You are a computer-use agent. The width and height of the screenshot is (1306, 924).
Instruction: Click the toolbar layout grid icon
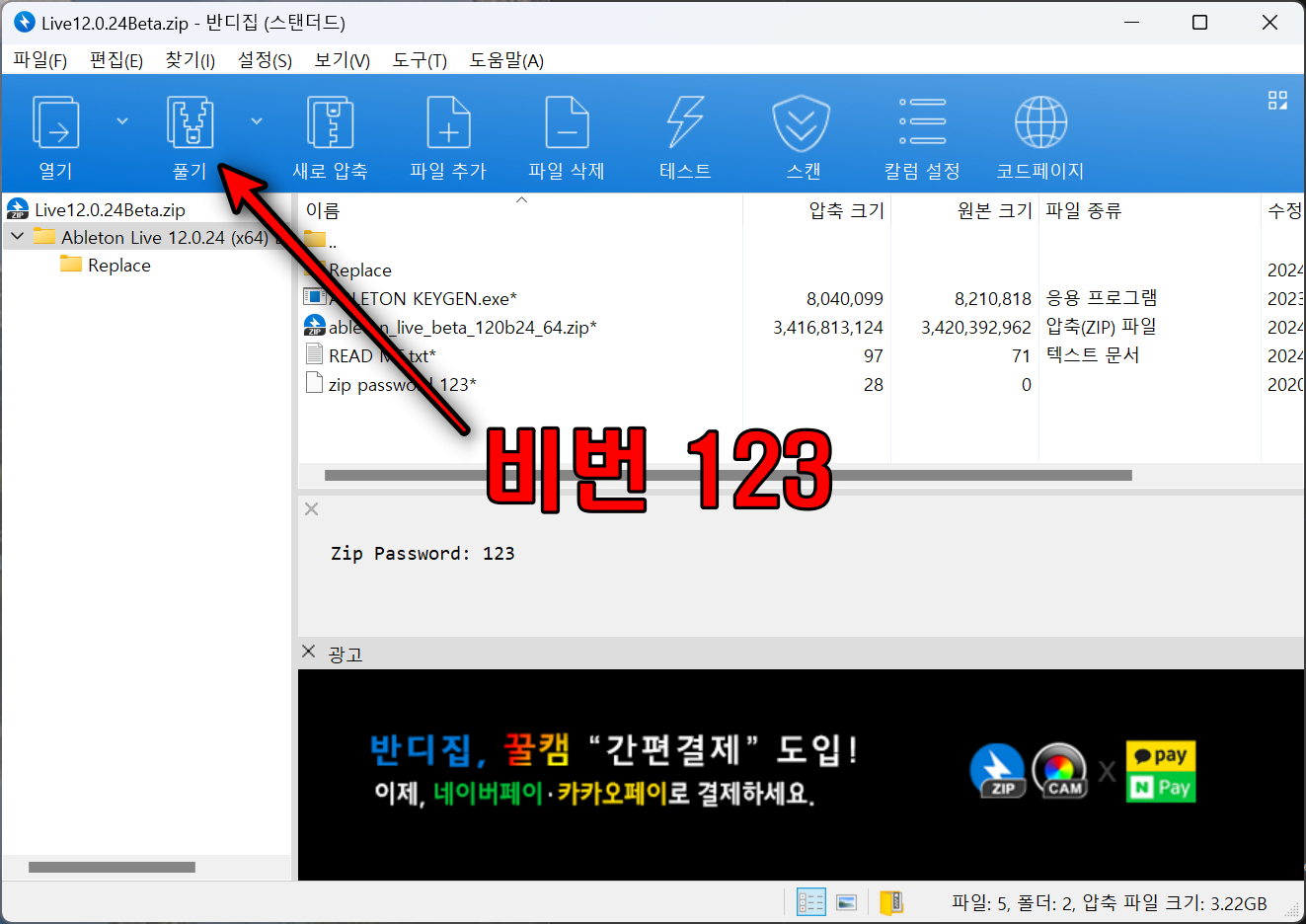point(1277,100)
